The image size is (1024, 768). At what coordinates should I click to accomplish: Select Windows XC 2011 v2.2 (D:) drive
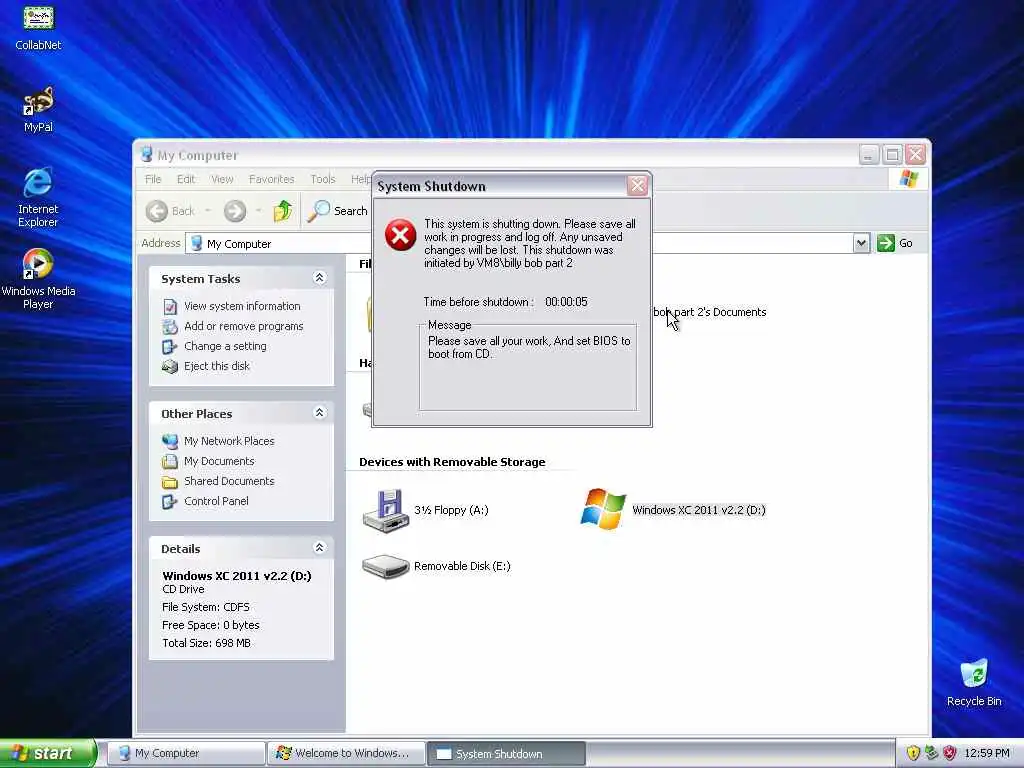[x=673, y=509]
